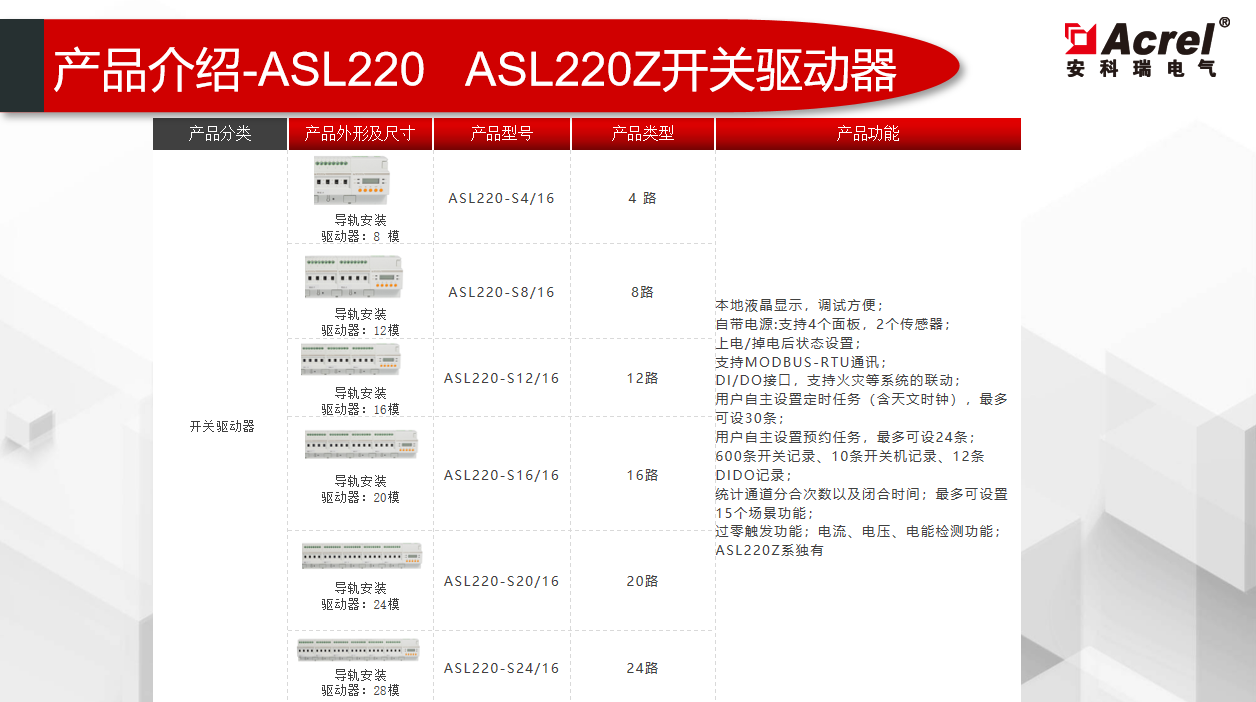Click the 12路 type cell
Screen dimensions: 1256x702
642,378
